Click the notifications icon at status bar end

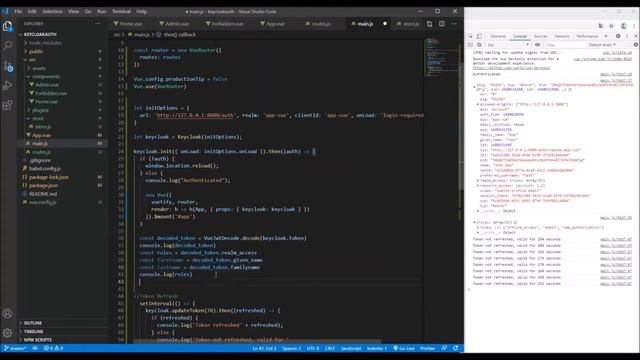[456, 348]
